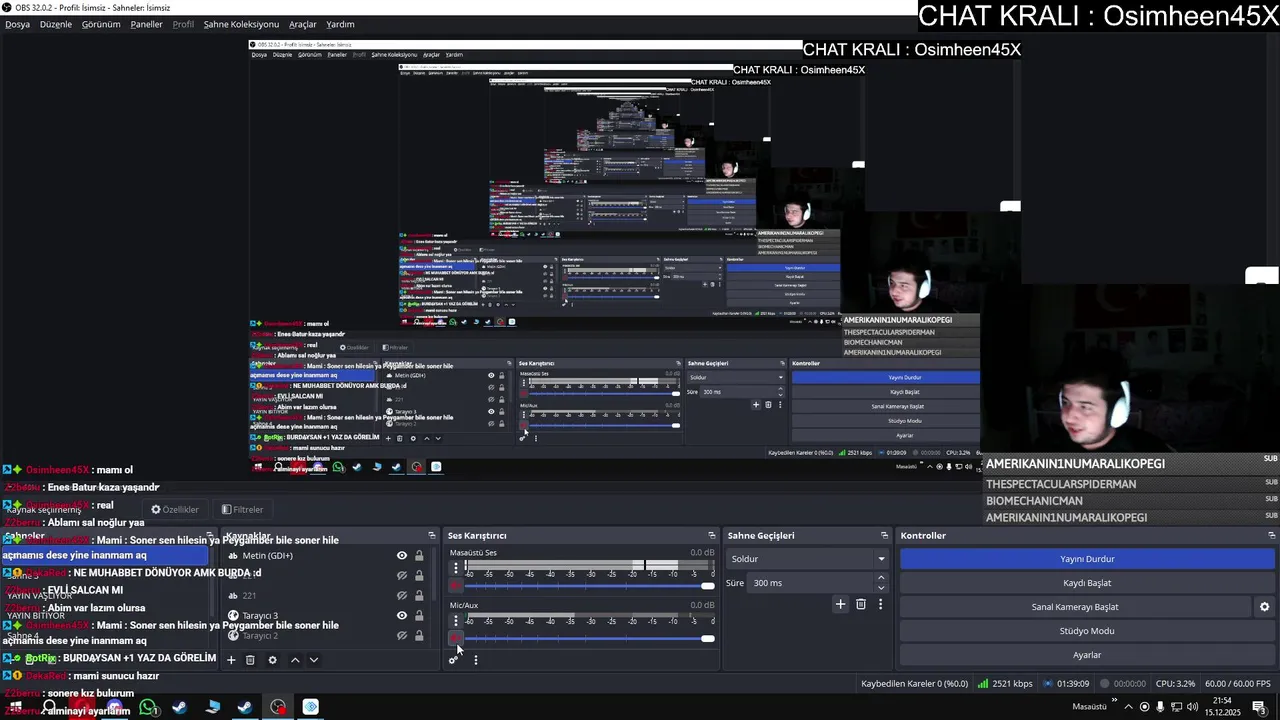Show hidden system tray icons chevron

click(x=1128, y=707)
